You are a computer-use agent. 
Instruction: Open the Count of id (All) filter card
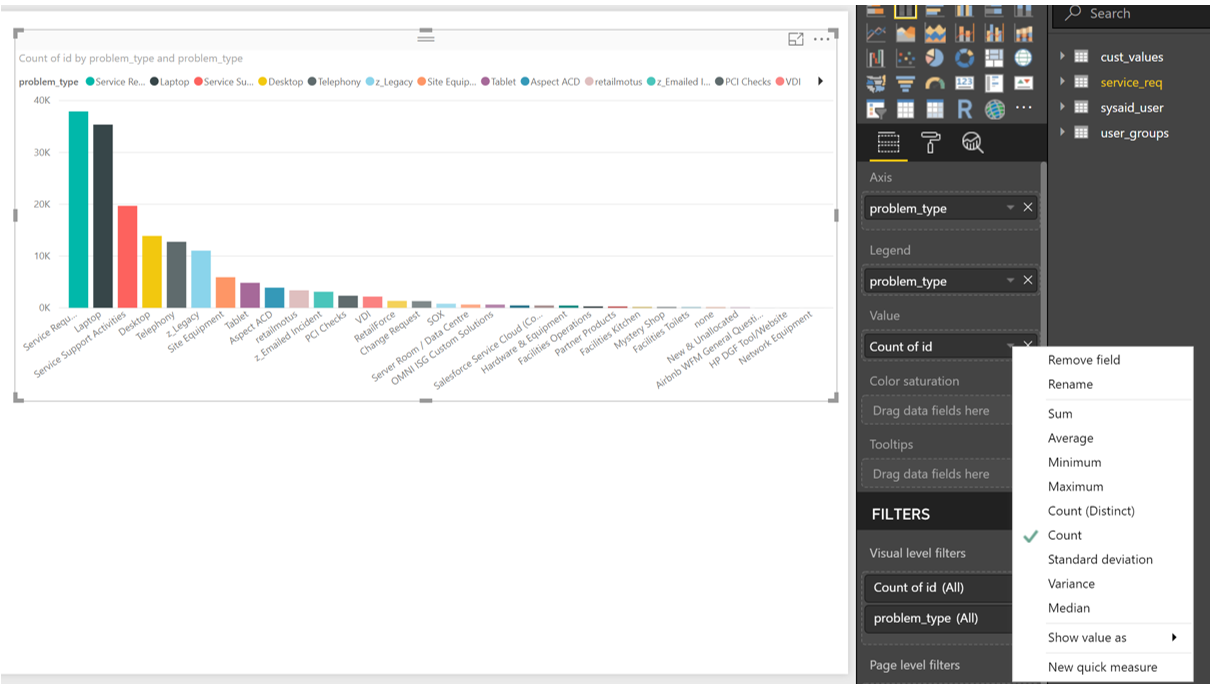[937, 587]
